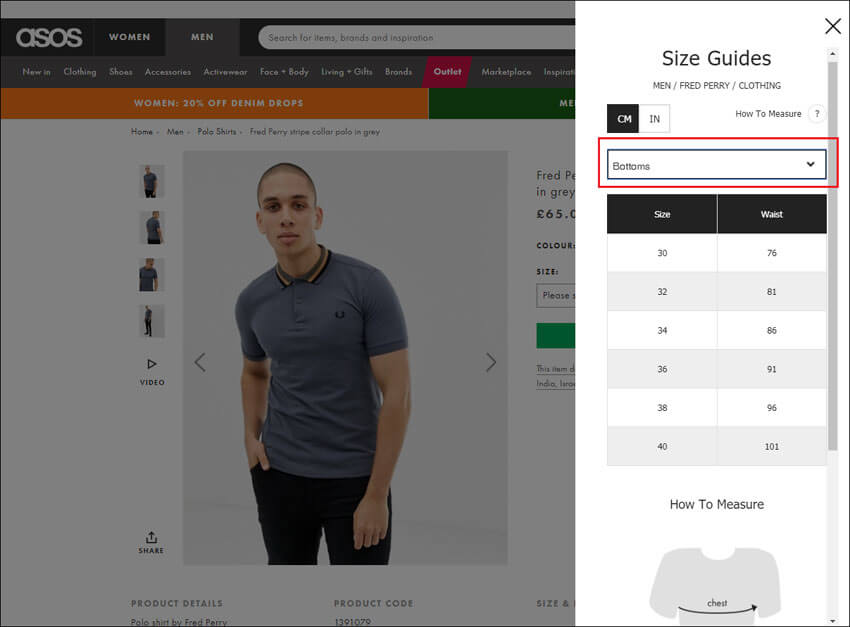The height and width of the screenshot is (627, 850).
Task: Click the Waist column header
Action: 772,214
